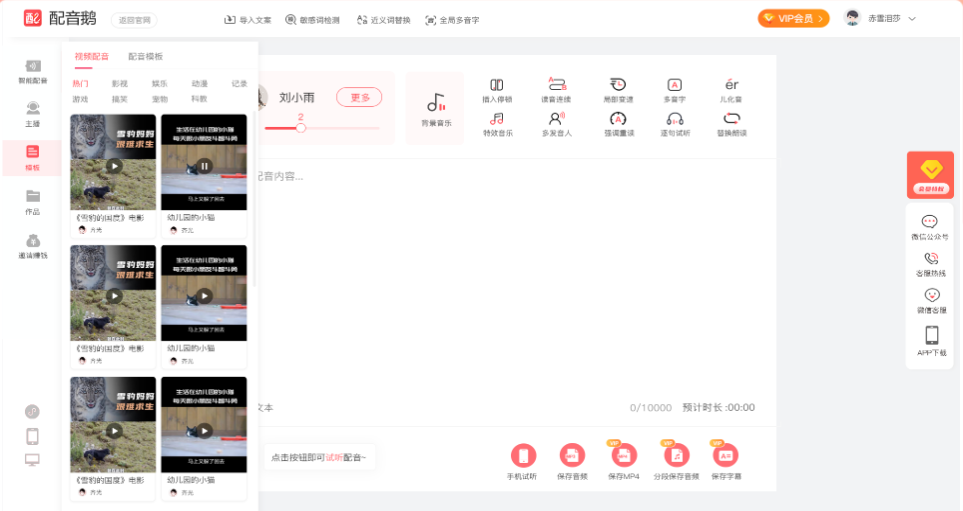Play the first 《雪豹的国度》 video template

[x=114, y=166]
